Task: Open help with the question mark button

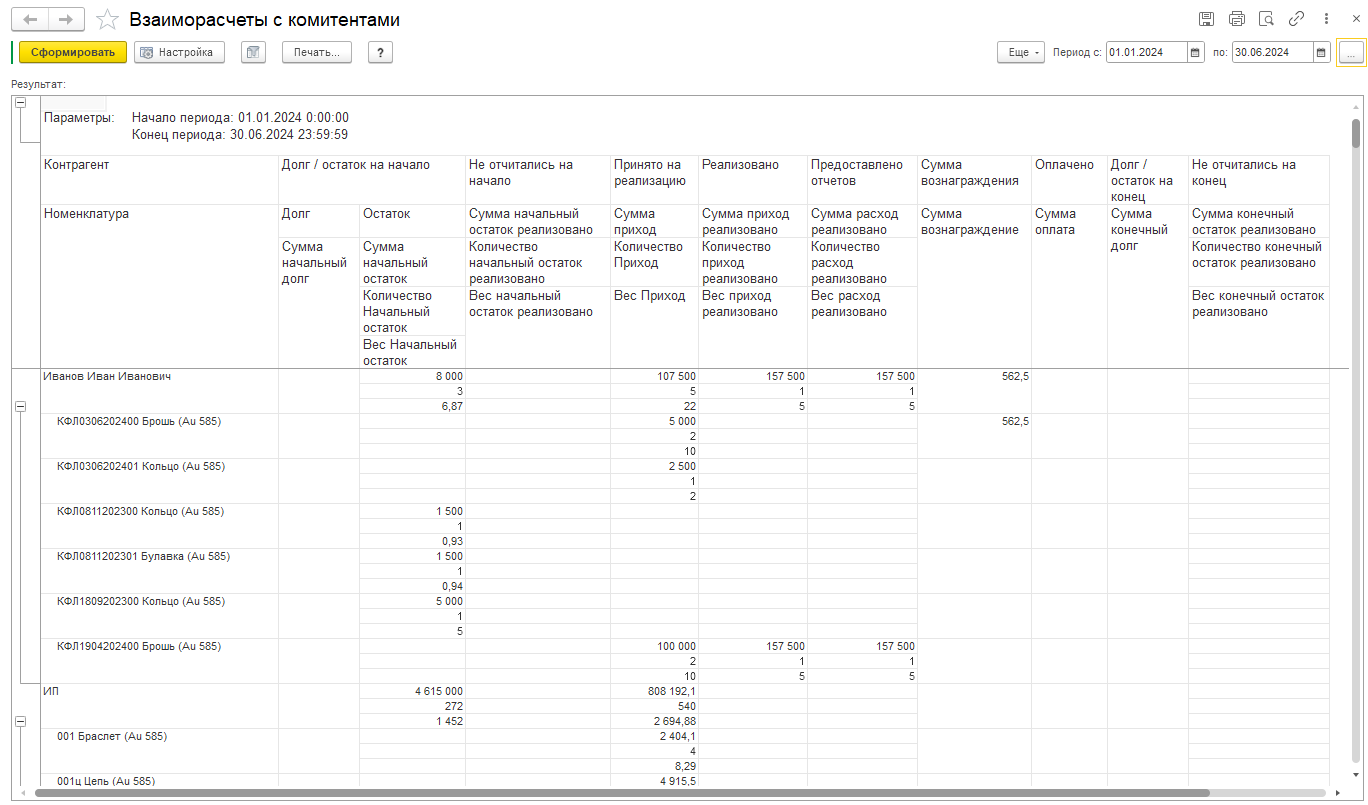Action: pyautogui.click(x=380, y=53)
